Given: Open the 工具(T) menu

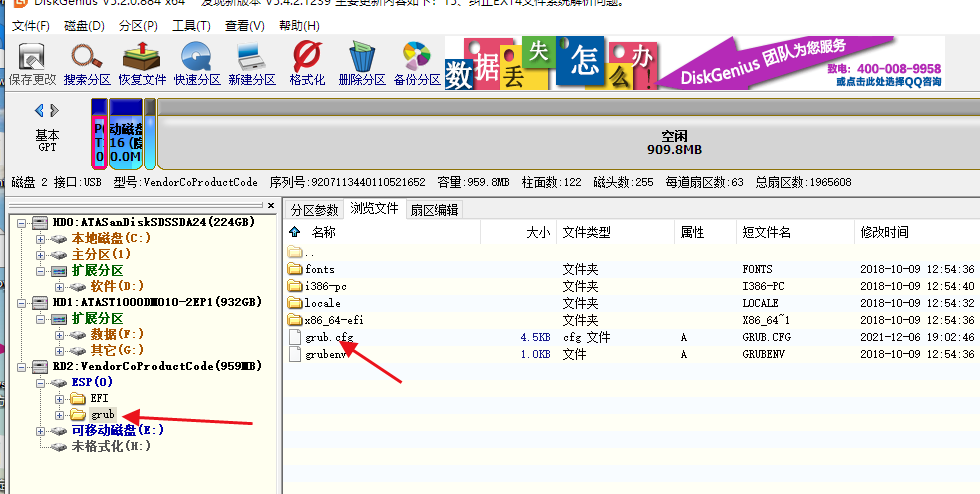Looking at the screenshot, I should [191, 26].
